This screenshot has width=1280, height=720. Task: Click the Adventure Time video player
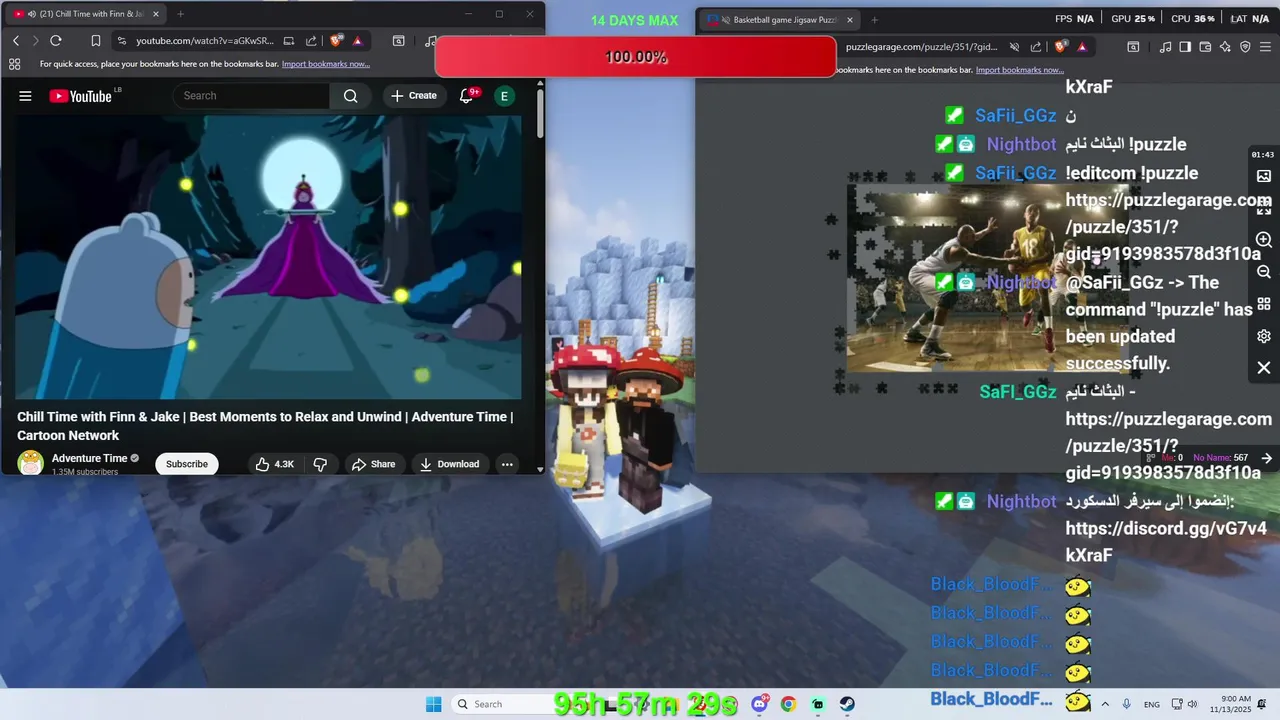(x=269, y=257)
